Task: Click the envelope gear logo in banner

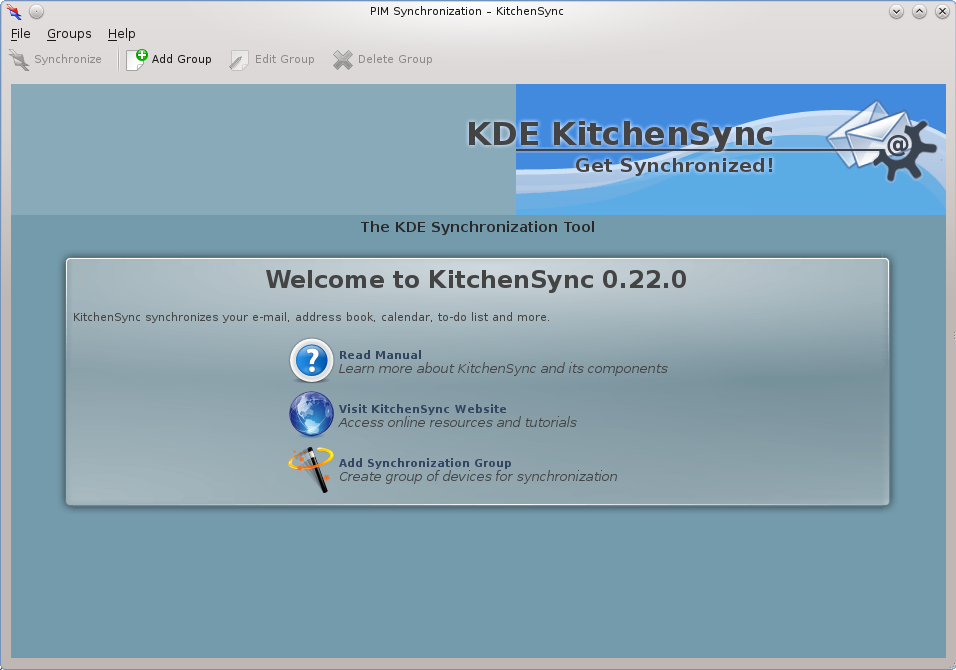Action: pyautogui.click(x=882, y=141)
